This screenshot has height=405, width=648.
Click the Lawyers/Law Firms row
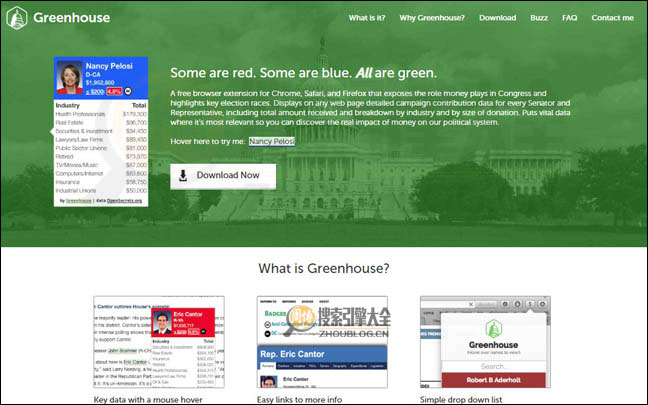pos(101,140)
